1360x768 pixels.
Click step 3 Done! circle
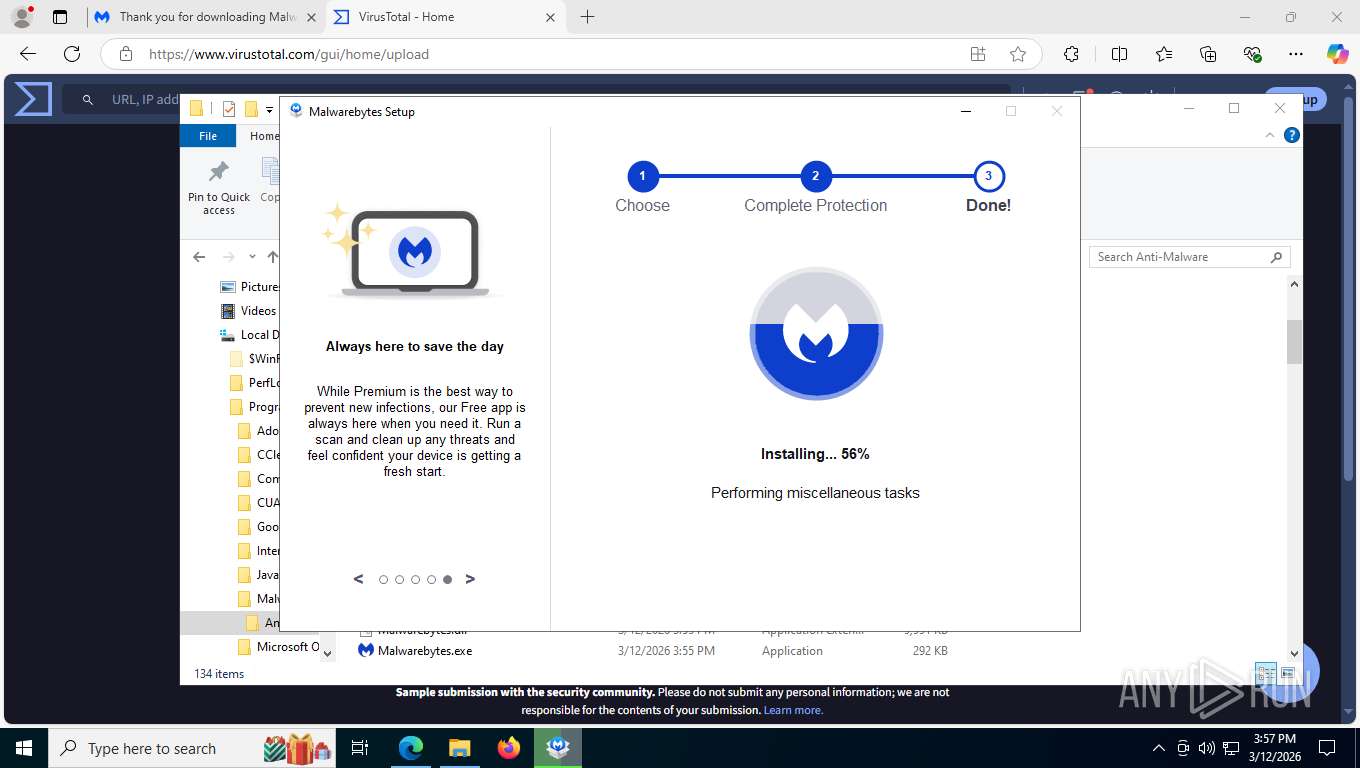pos(988,177)
